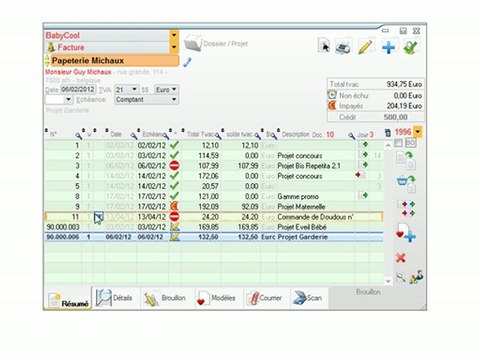Click the document selection cursor icon
The width and height of the screenshot is (480, 360).
(x=324, y=46)
